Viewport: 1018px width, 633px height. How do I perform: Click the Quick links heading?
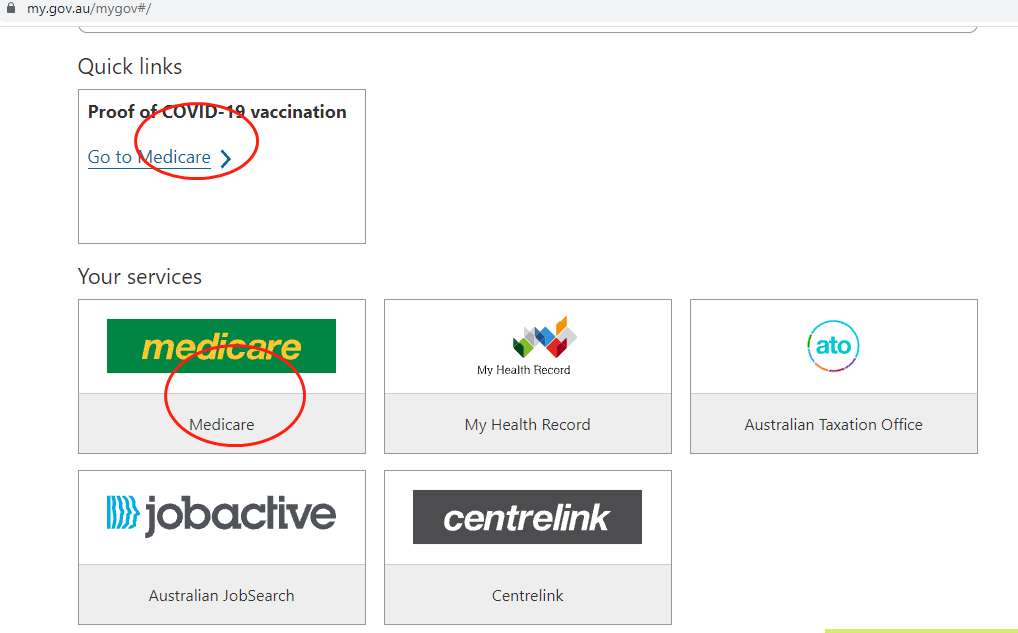pos(130,66)
